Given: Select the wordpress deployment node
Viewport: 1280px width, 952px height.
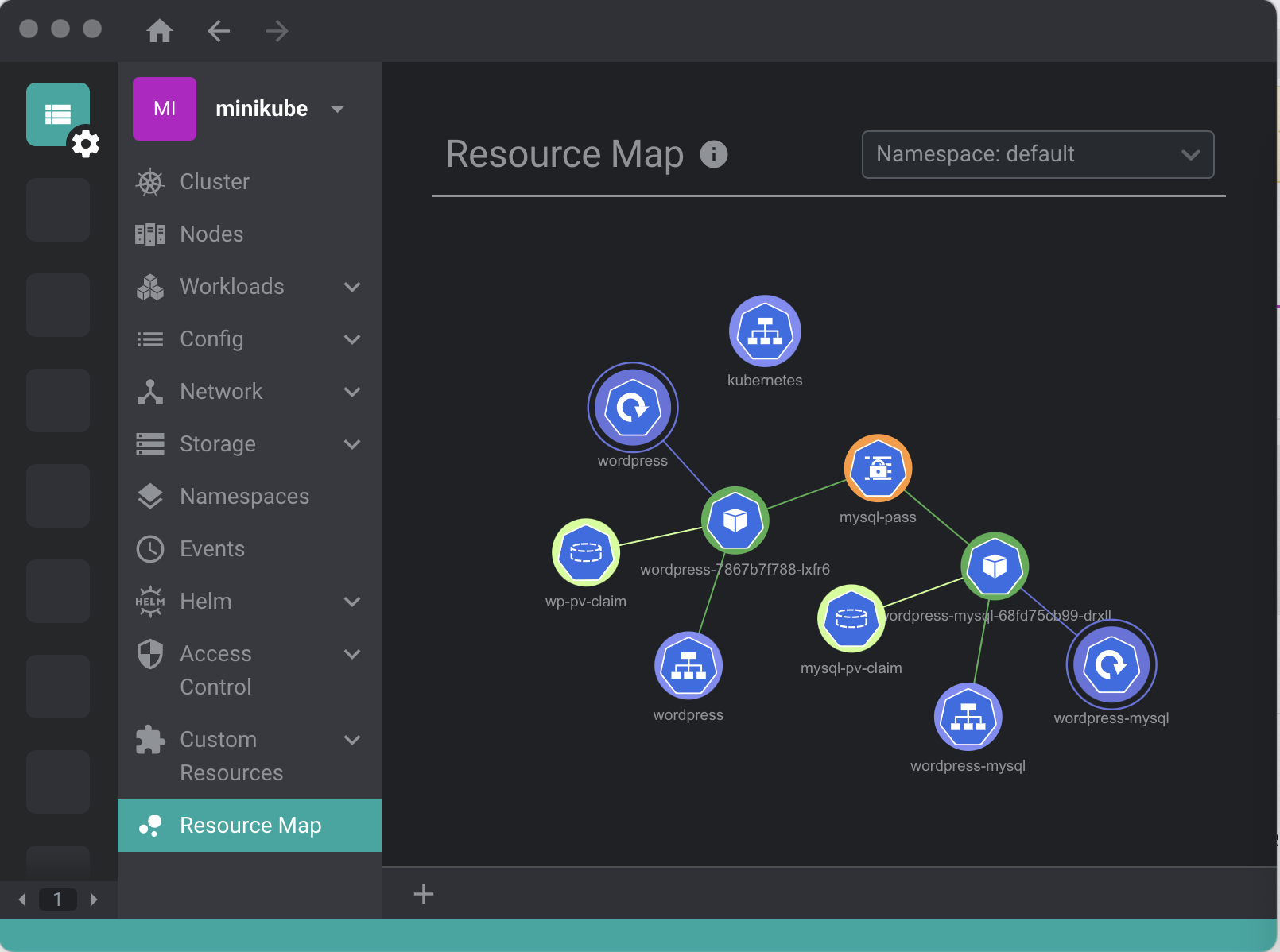Looking at the screenshot, I should point(633,407).
